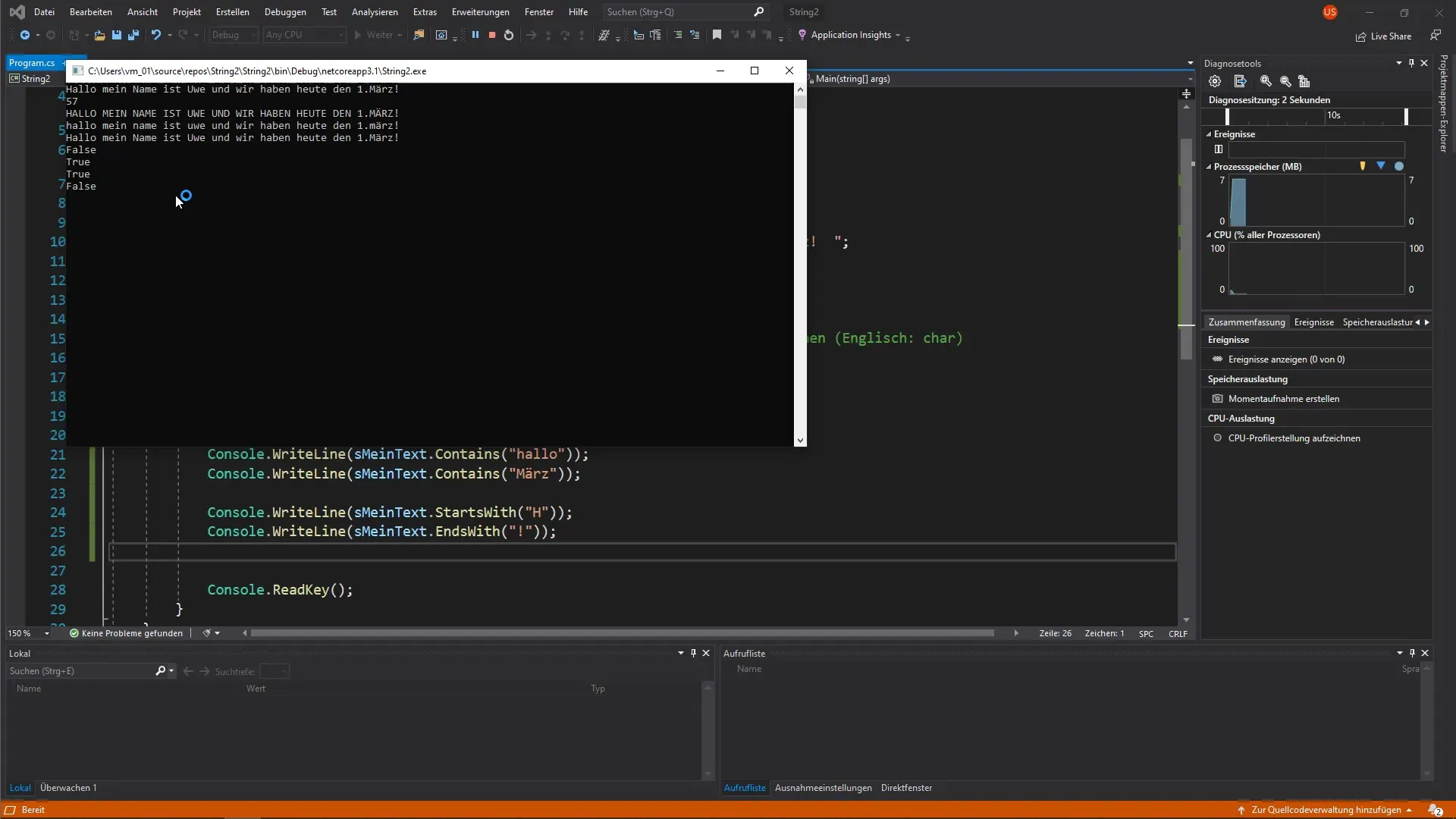
Task: Open the Diagnosetools window options dropdown
Action: coord(1399,63)
